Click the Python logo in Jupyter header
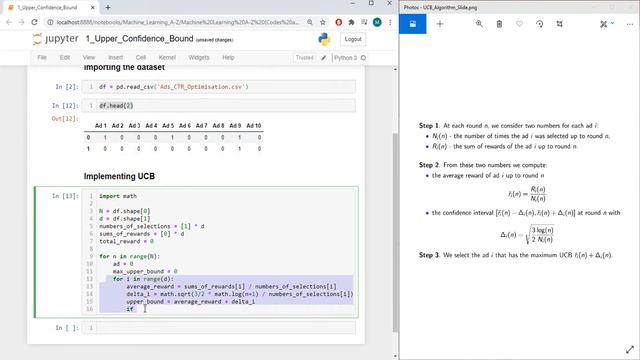The height and width of the screenshot is (360, 640). [x=324, y=39]
